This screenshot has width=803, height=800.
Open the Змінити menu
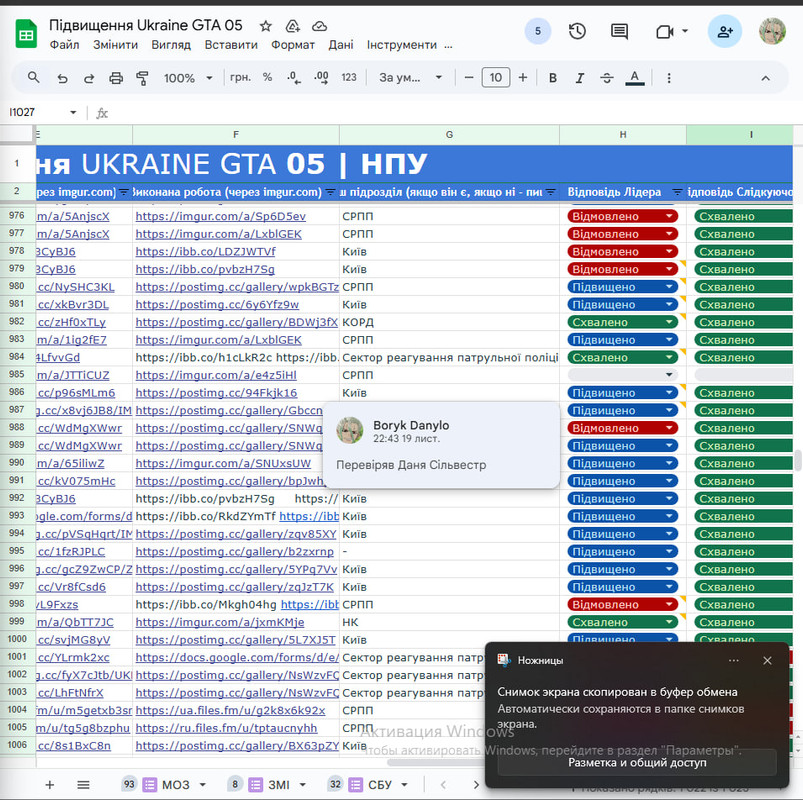coord(115,45)
